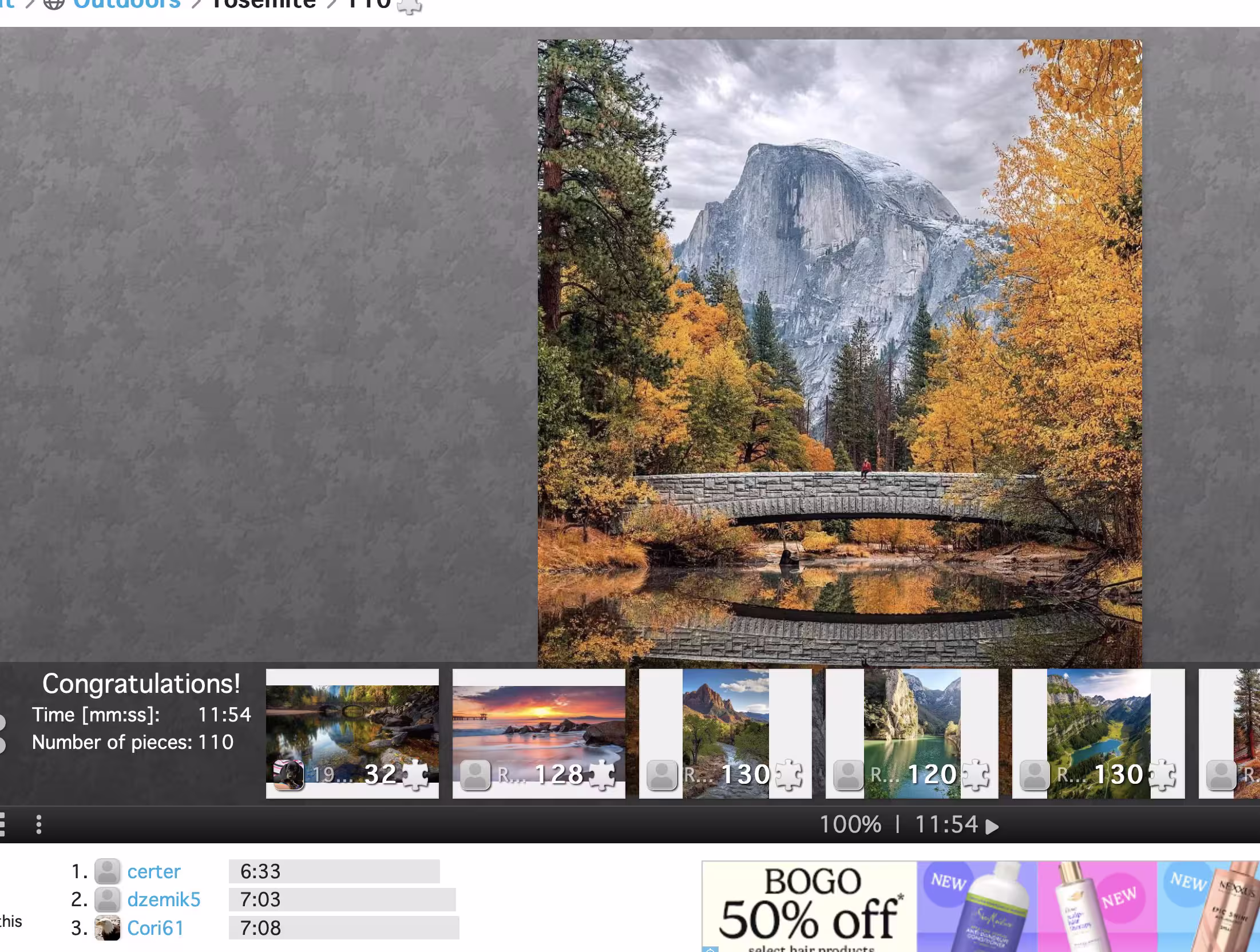
Task: Open Cori61's profile link
Action: (x=155, y=928)
